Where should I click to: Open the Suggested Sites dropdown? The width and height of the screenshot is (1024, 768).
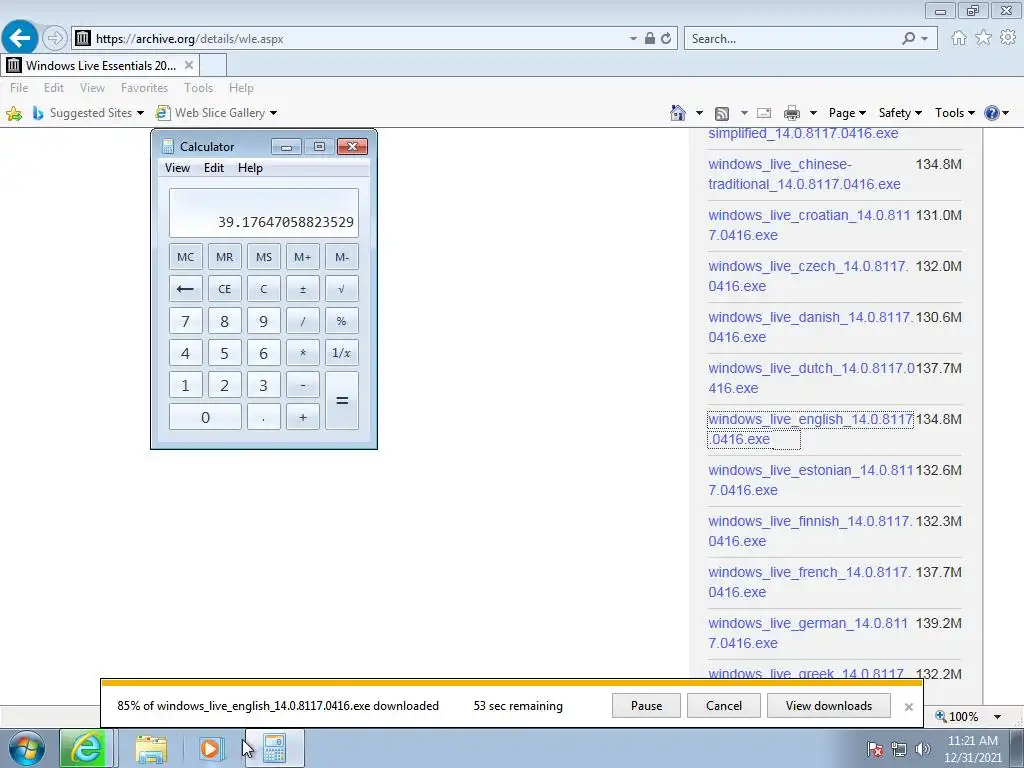point(140,113)
